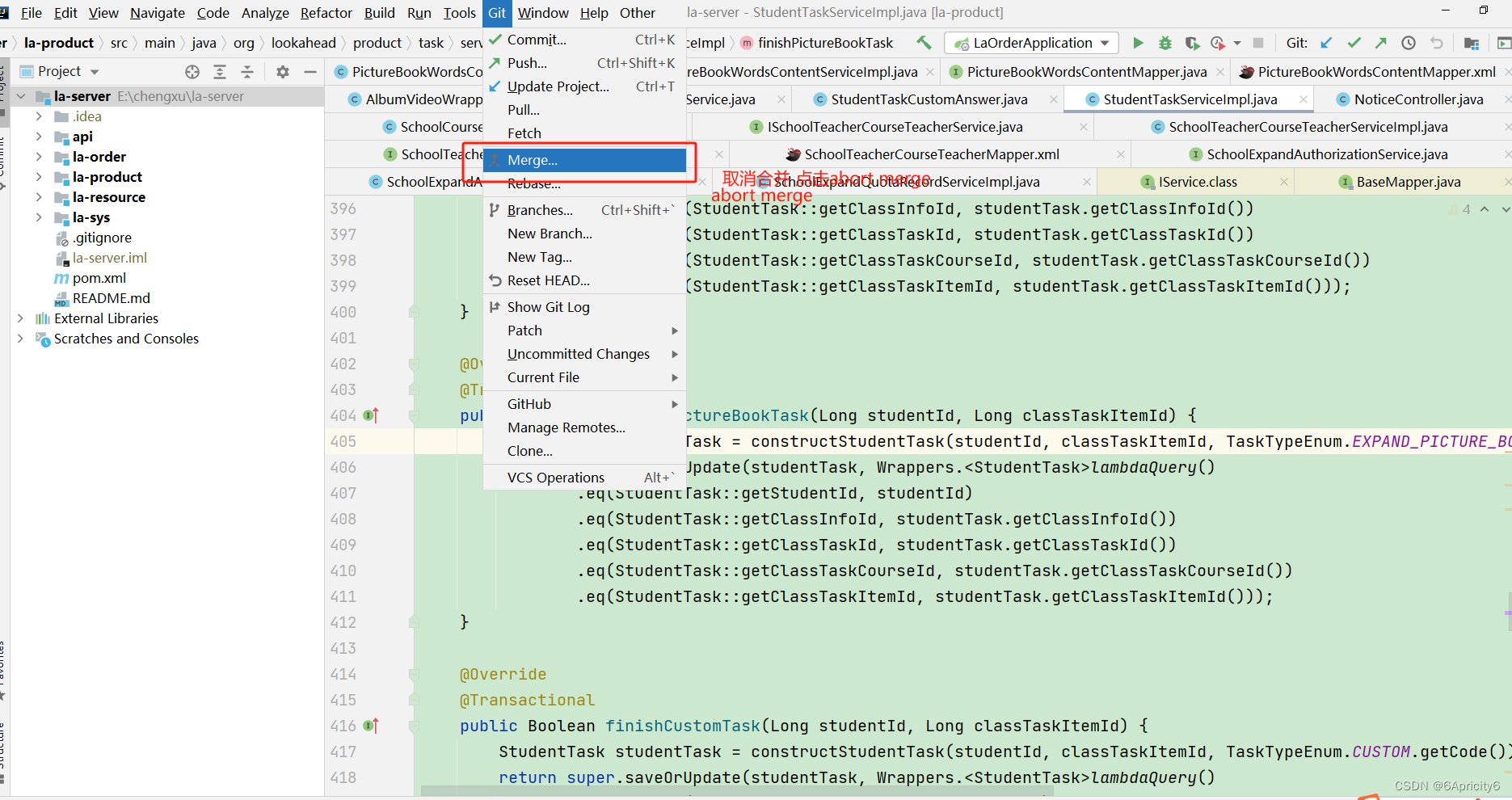Close the StudentTaskServiceImpl.java tab
The width and height of the screenshot is (1512, 800).
pyautogui.click(x=1303, y=99)
